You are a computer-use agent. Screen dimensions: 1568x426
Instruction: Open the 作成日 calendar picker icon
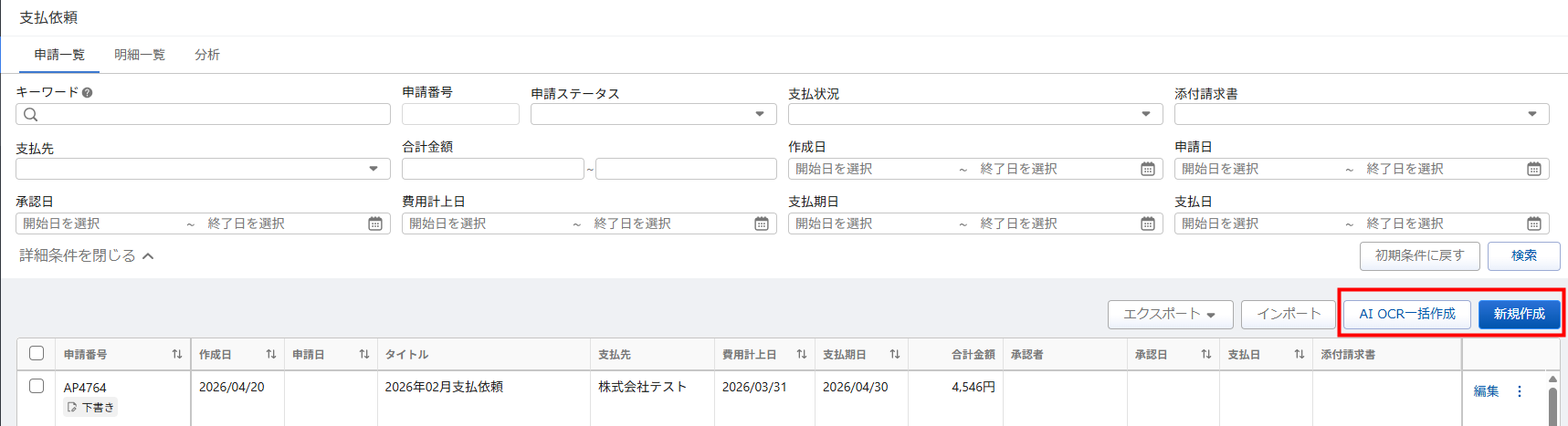pos(1147,169)
